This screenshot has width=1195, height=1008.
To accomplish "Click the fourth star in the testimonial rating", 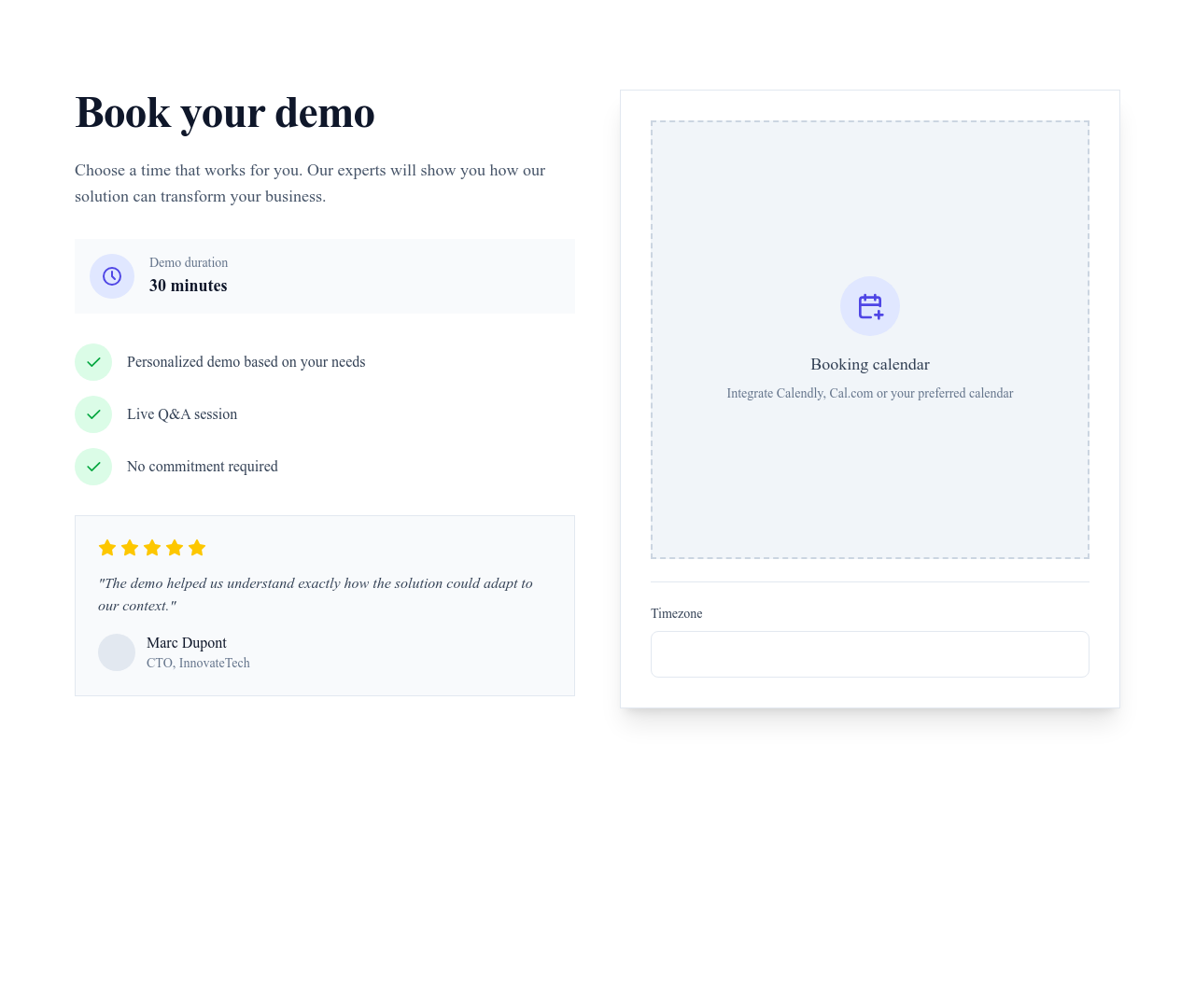I will (175, 548).
